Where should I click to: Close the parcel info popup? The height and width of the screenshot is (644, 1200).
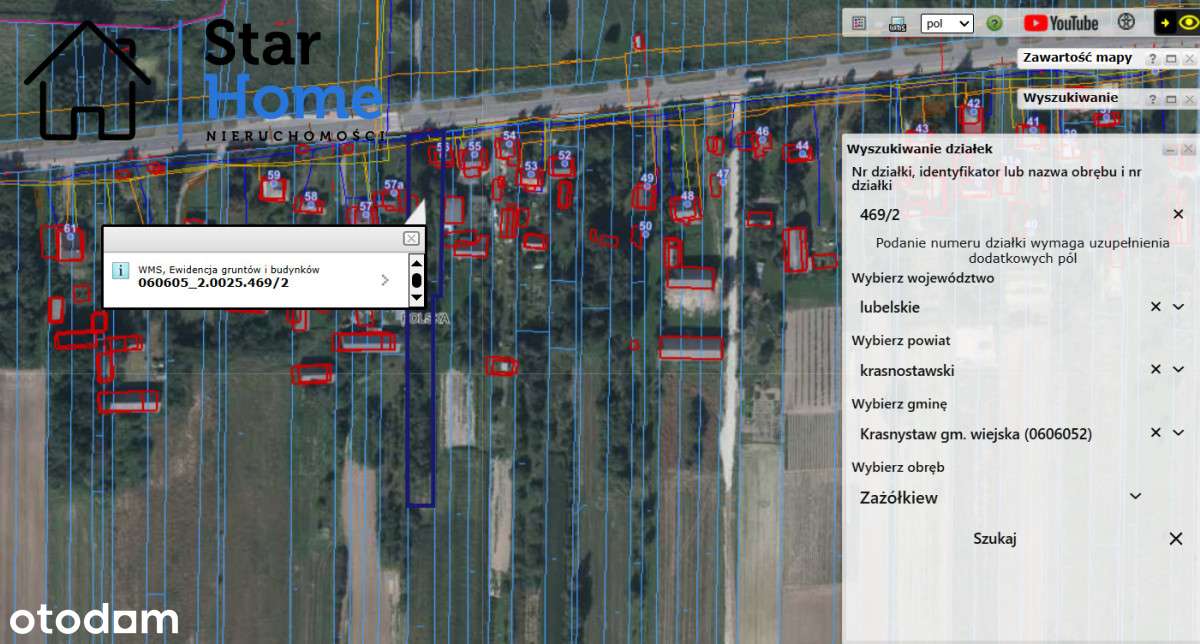click(411, 238)
